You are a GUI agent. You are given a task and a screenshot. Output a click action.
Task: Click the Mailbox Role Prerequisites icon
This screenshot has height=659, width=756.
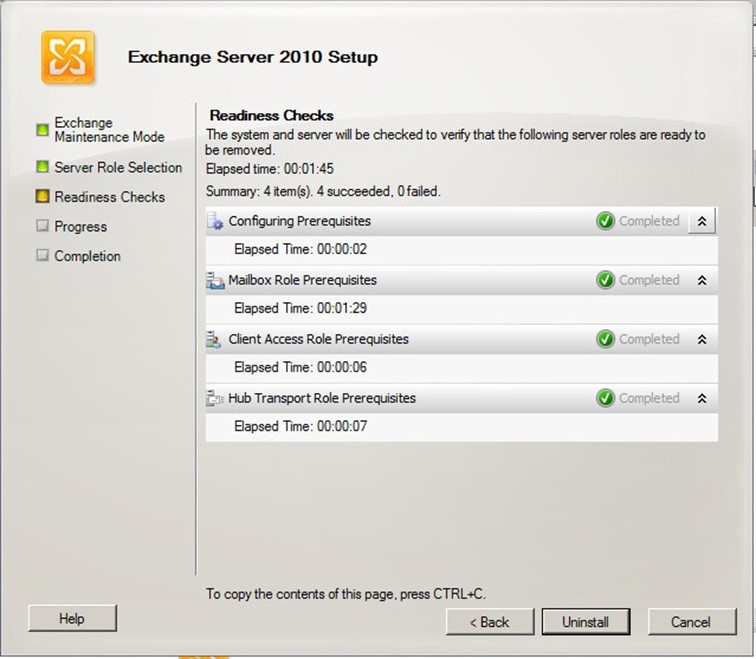pos(215,281)
